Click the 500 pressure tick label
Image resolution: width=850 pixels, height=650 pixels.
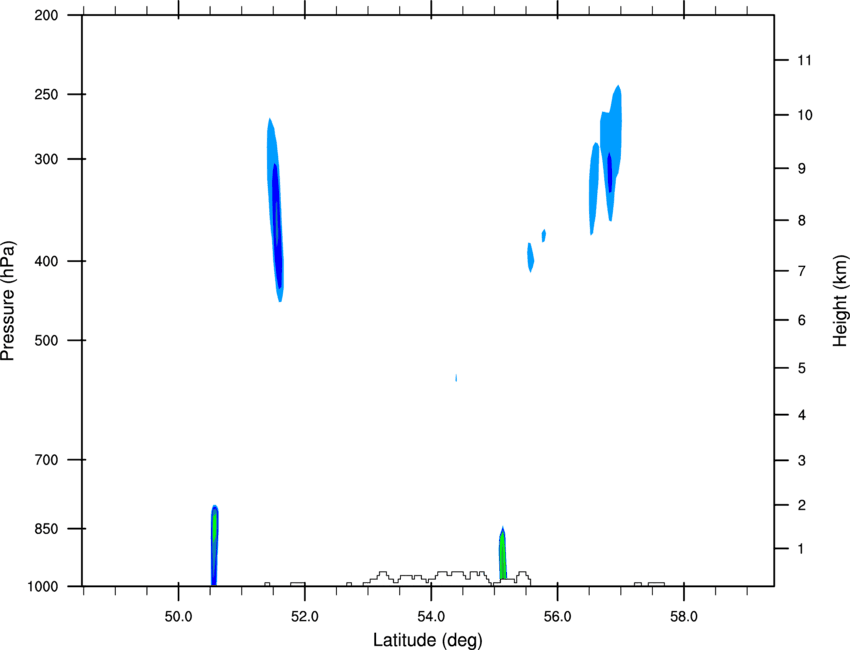click(46, 340)
